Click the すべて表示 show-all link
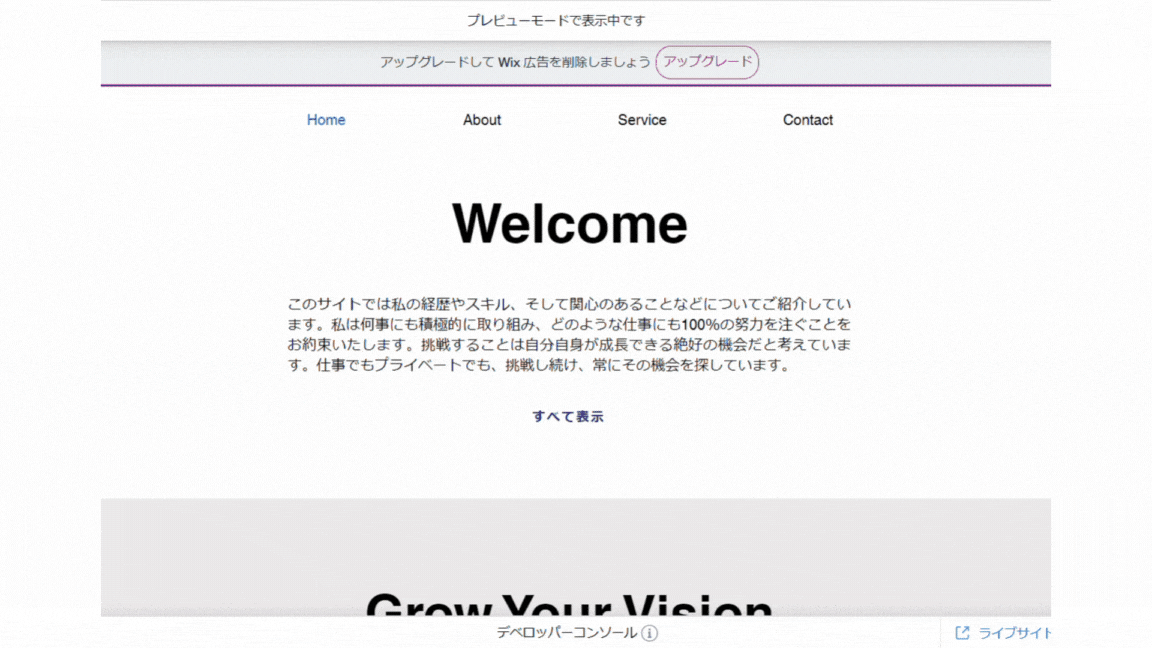1152x648 pixels. pyautogui.click(x=568, y=417)
